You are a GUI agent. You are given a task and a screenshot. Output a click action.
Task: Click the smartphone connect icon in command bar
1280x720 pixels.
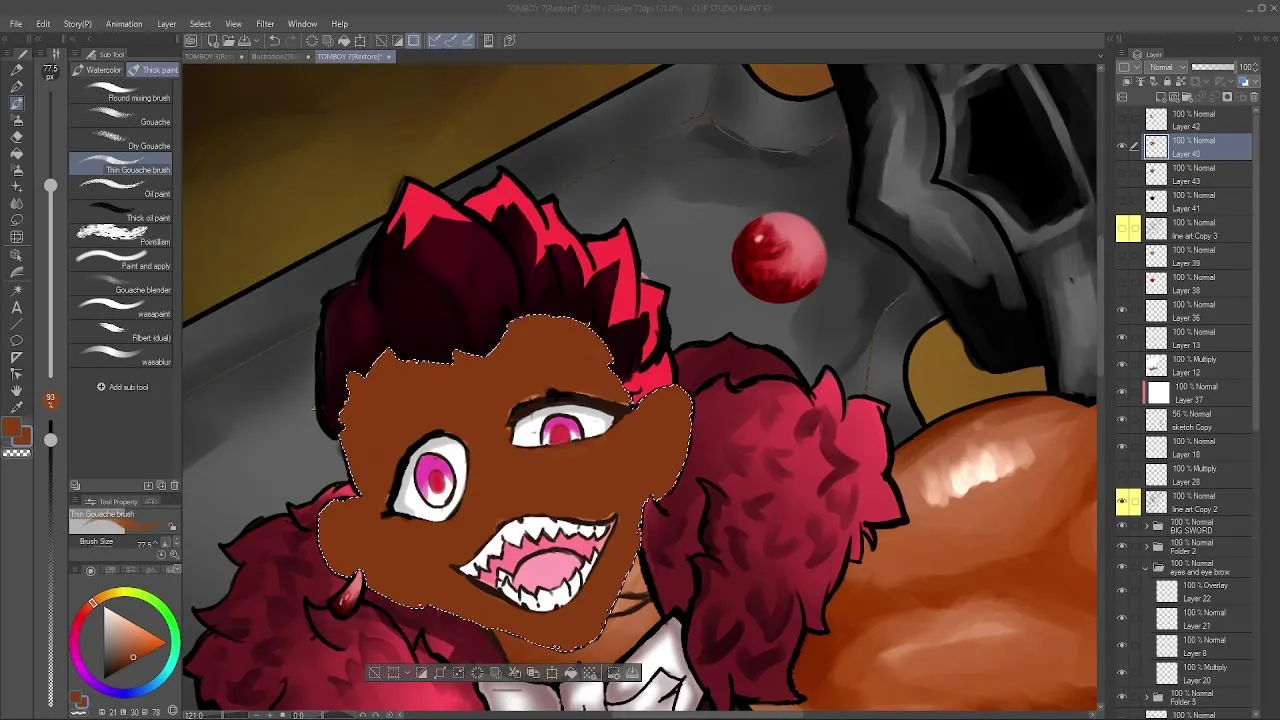(488, 41)
